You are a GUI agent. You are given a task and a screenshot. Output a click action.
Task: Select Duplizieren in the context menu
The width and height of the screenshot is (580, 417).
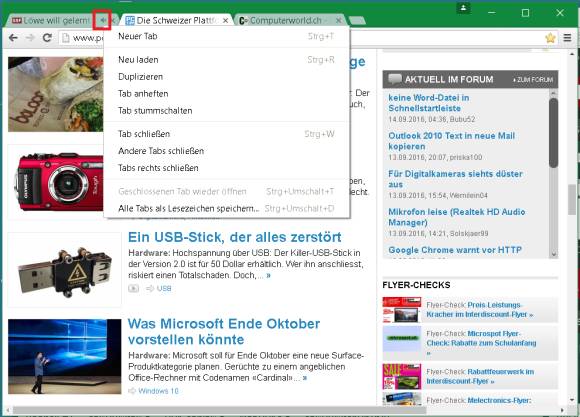pos(226,77)
